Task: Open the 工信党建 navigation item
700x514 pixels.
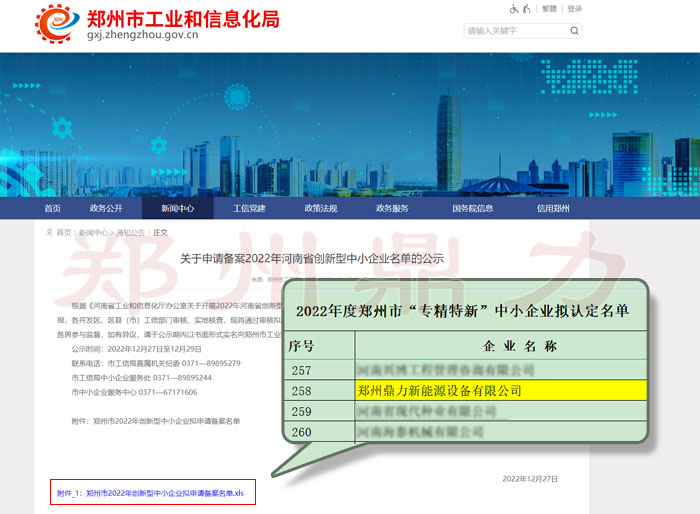Action: [249, 209]
